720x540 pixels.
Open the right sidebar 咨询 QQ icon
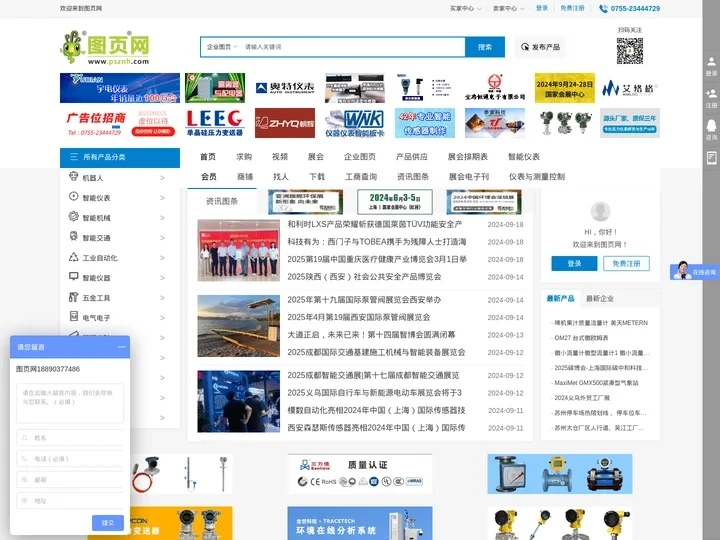click(711, 125)
